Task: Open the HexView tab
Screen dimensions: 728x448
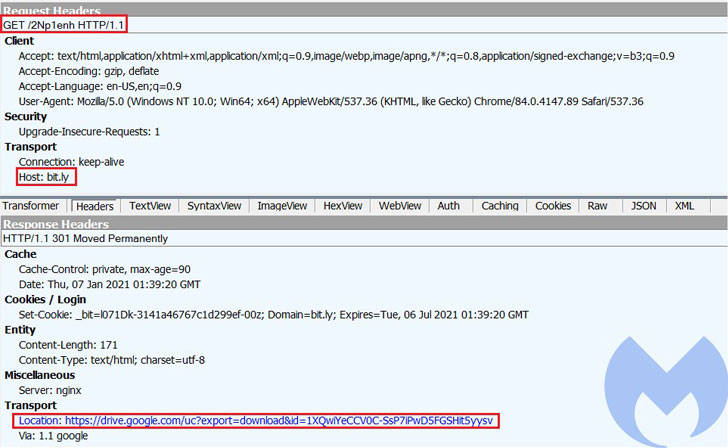Action: (x=343, y=206)
